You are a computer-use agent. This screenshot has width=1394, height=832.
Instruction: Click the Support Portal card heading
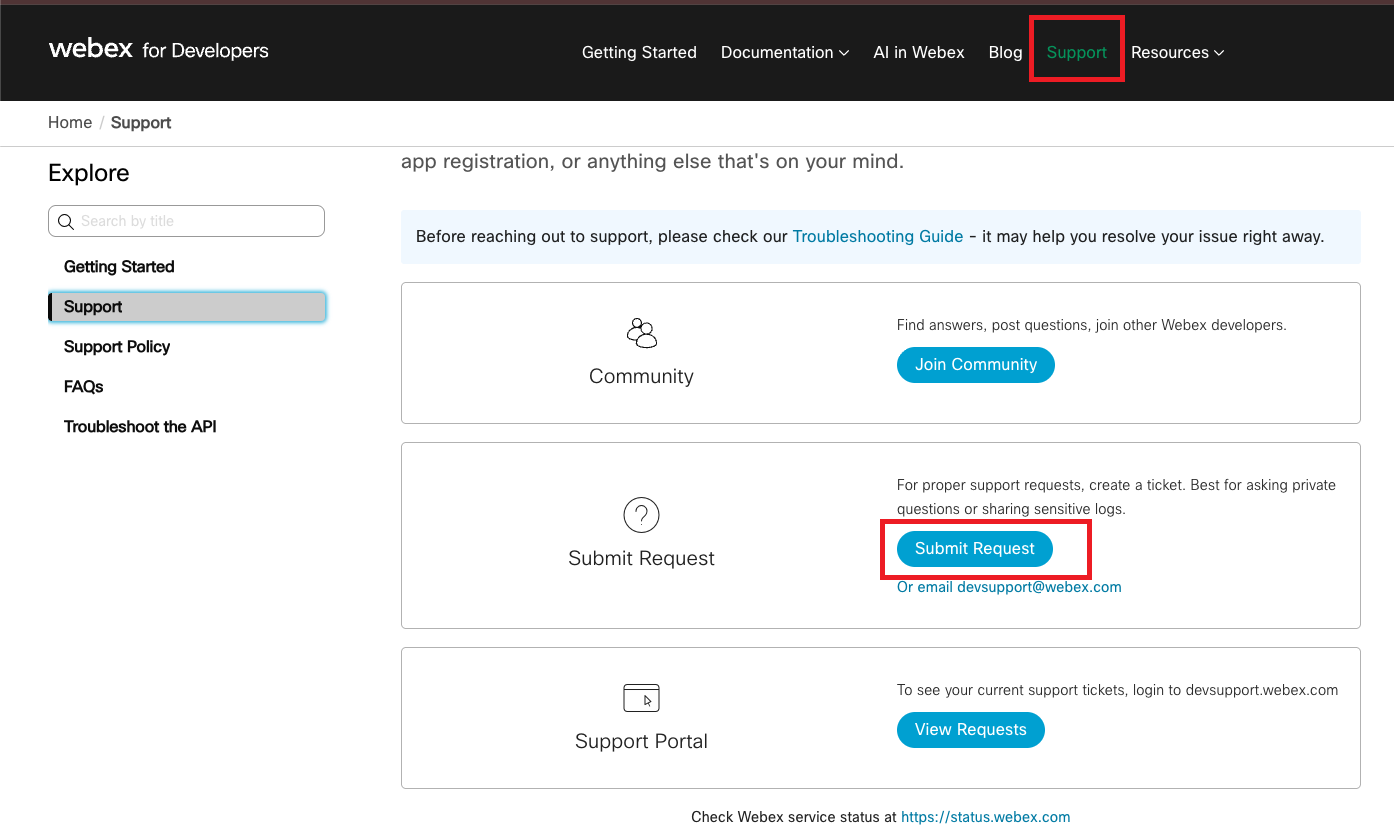coord(641,741)
